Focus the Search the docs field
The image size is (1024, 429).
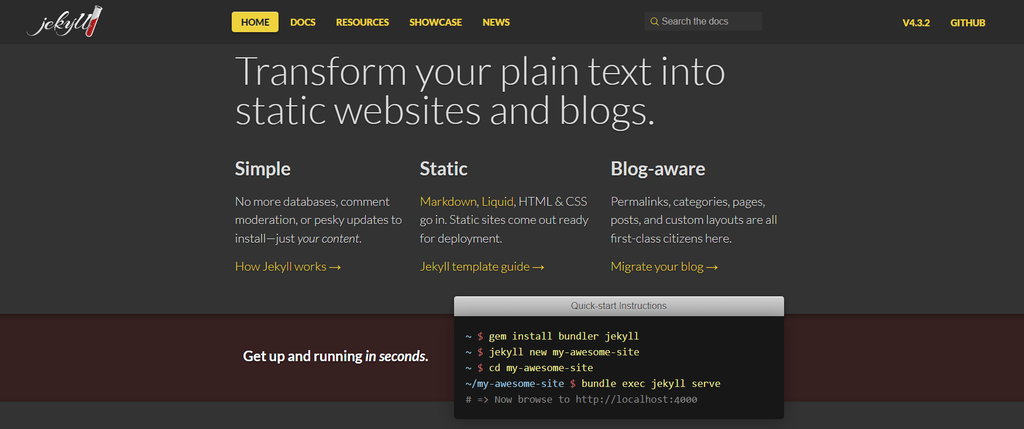click(708, 21)
